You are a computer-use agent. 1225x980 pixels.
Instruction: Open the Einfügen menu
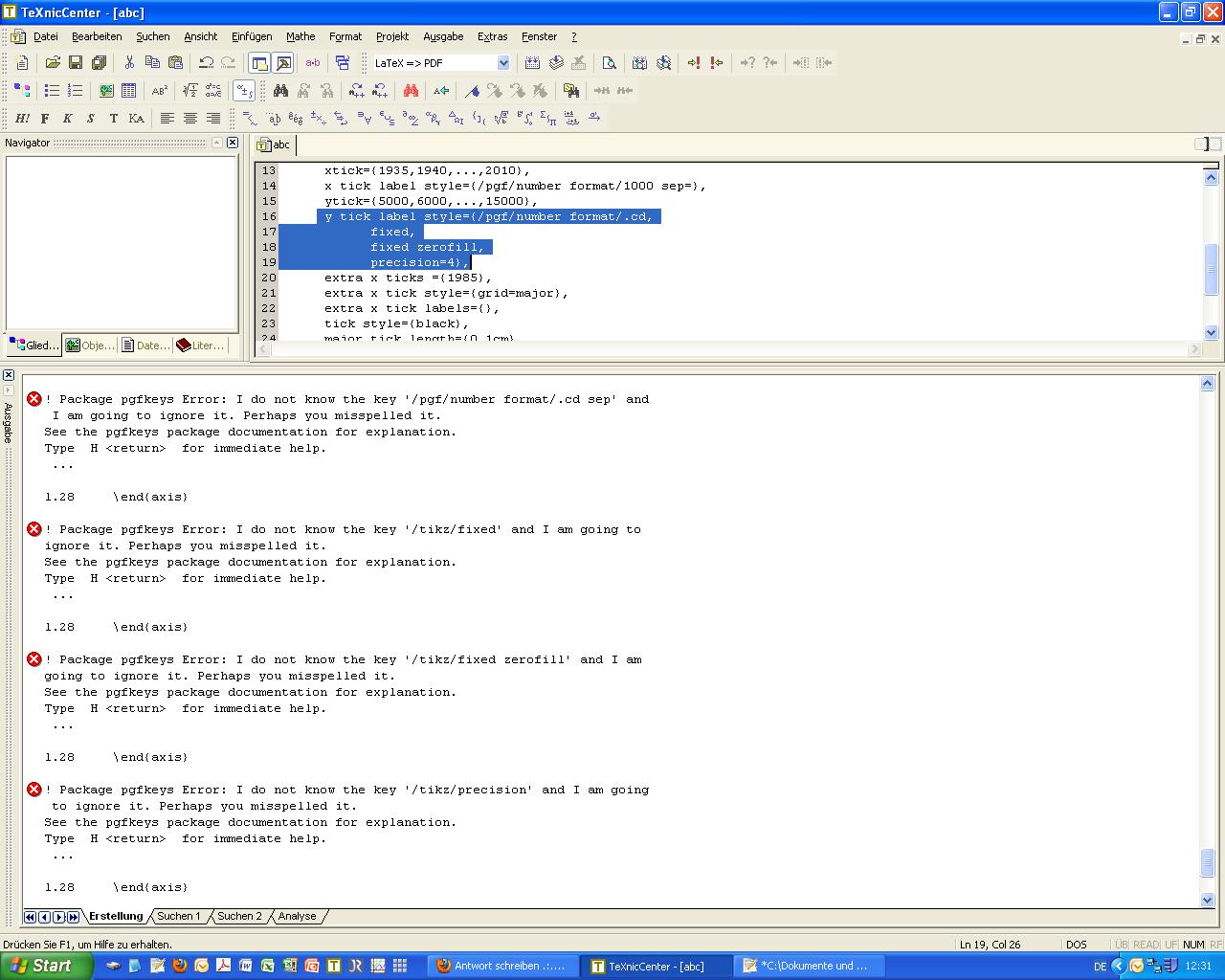(252, 36)
